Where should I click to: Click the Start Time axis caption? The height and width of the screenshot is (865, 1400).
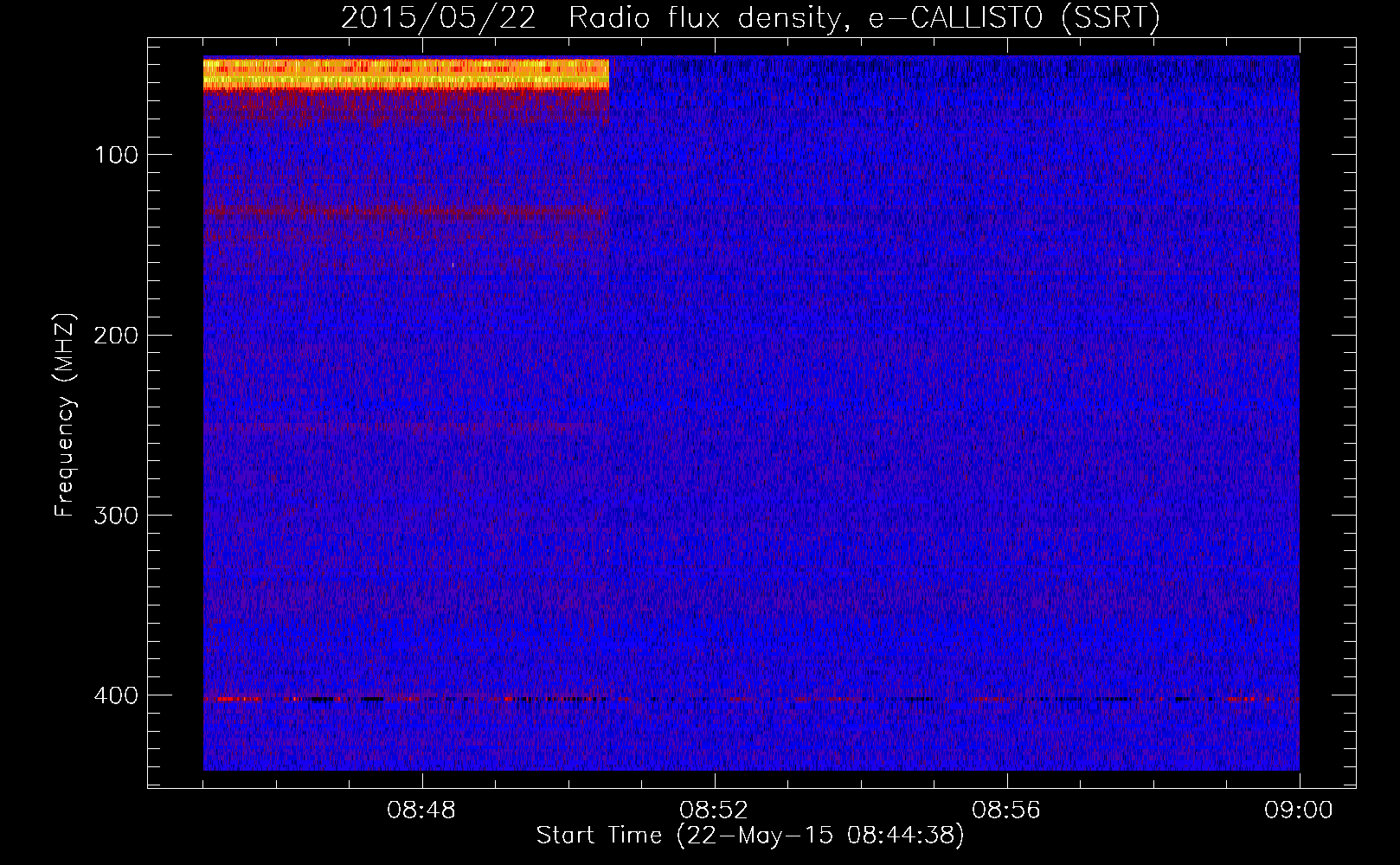(750, 836)
